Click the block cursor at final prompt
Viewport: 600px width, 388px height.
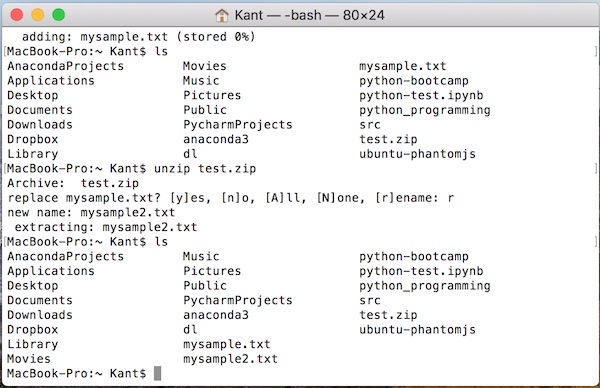click(157, 373)
